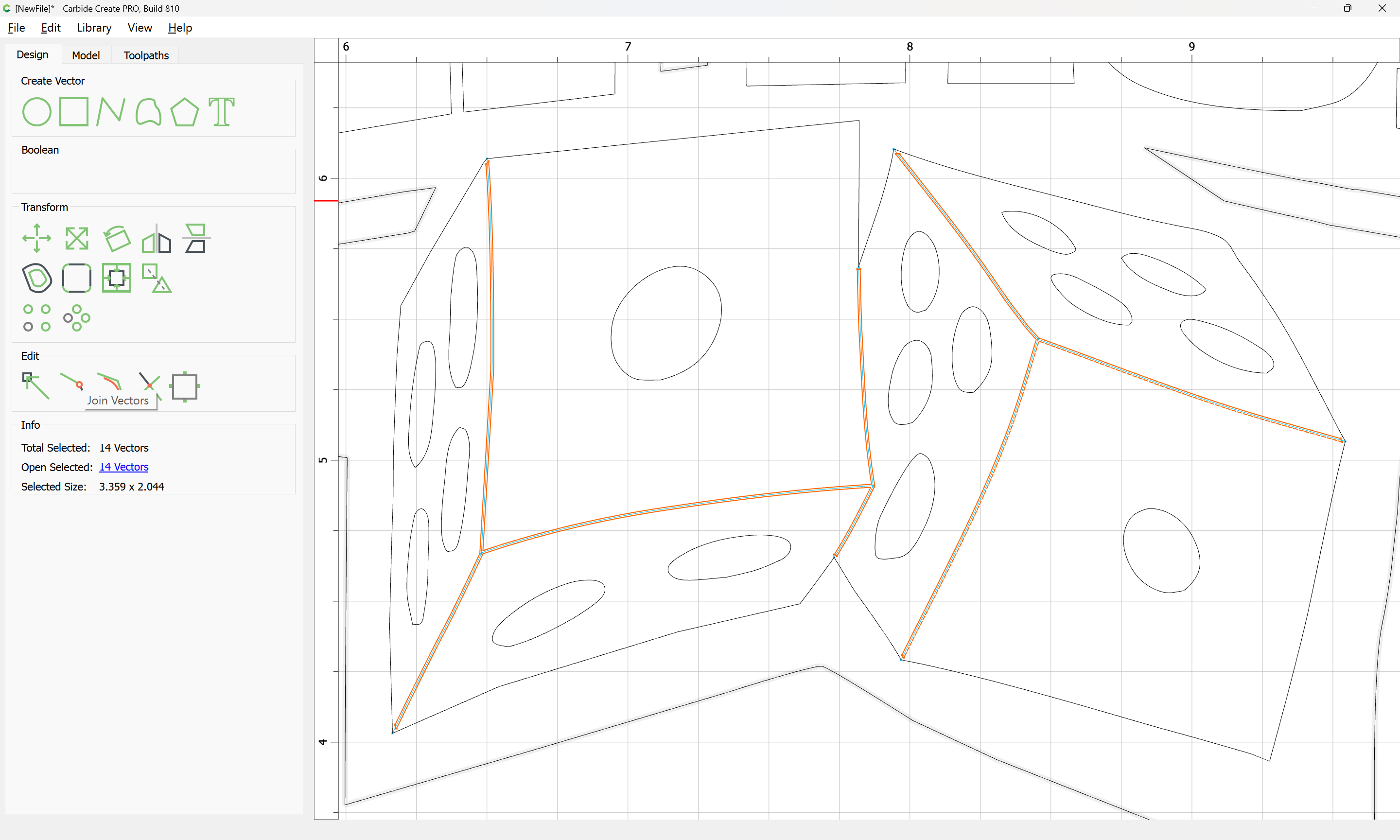Image resolution: width=1400 pixels, height=840 pixels.
Task: Activate the Resize/Scale transform tool
Action: coord(76,238)
